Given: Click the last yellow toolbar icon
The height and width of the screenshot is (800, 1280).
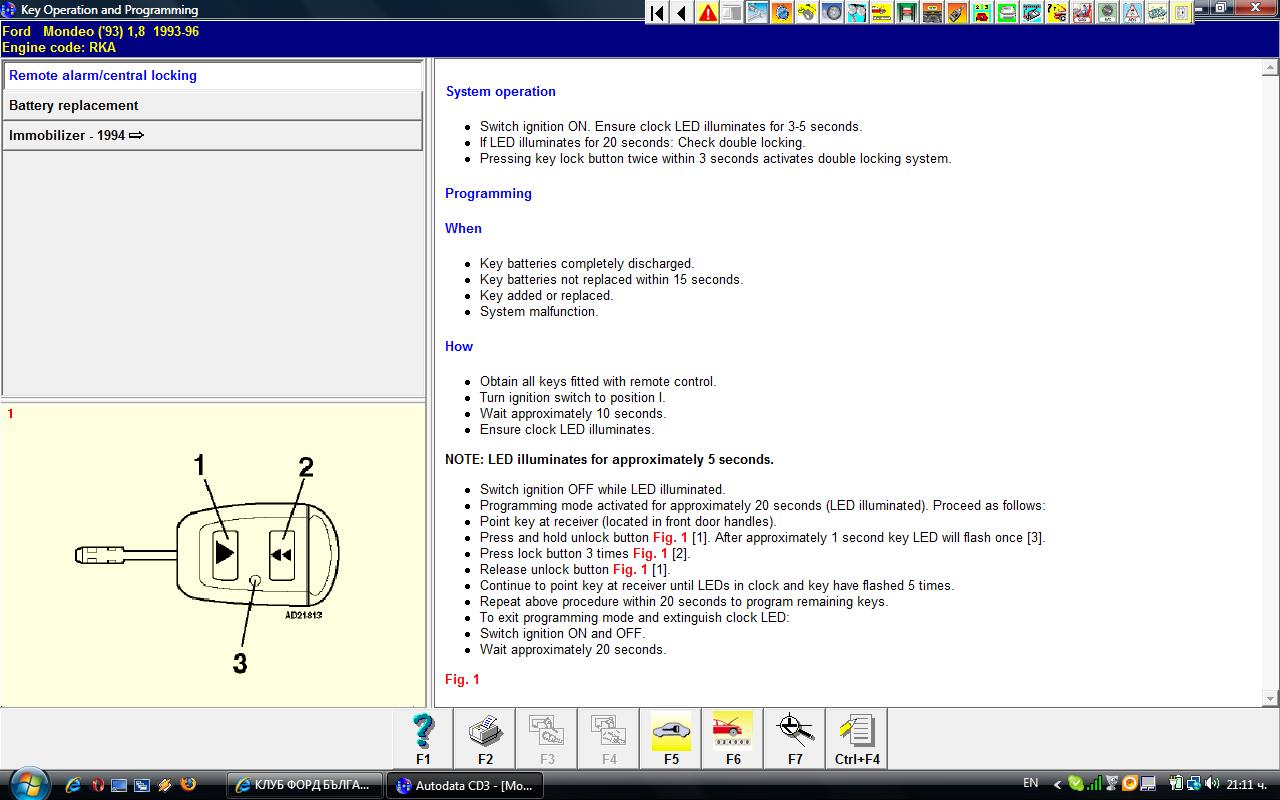Looking at the screenshot, I should coord(1182,13).
